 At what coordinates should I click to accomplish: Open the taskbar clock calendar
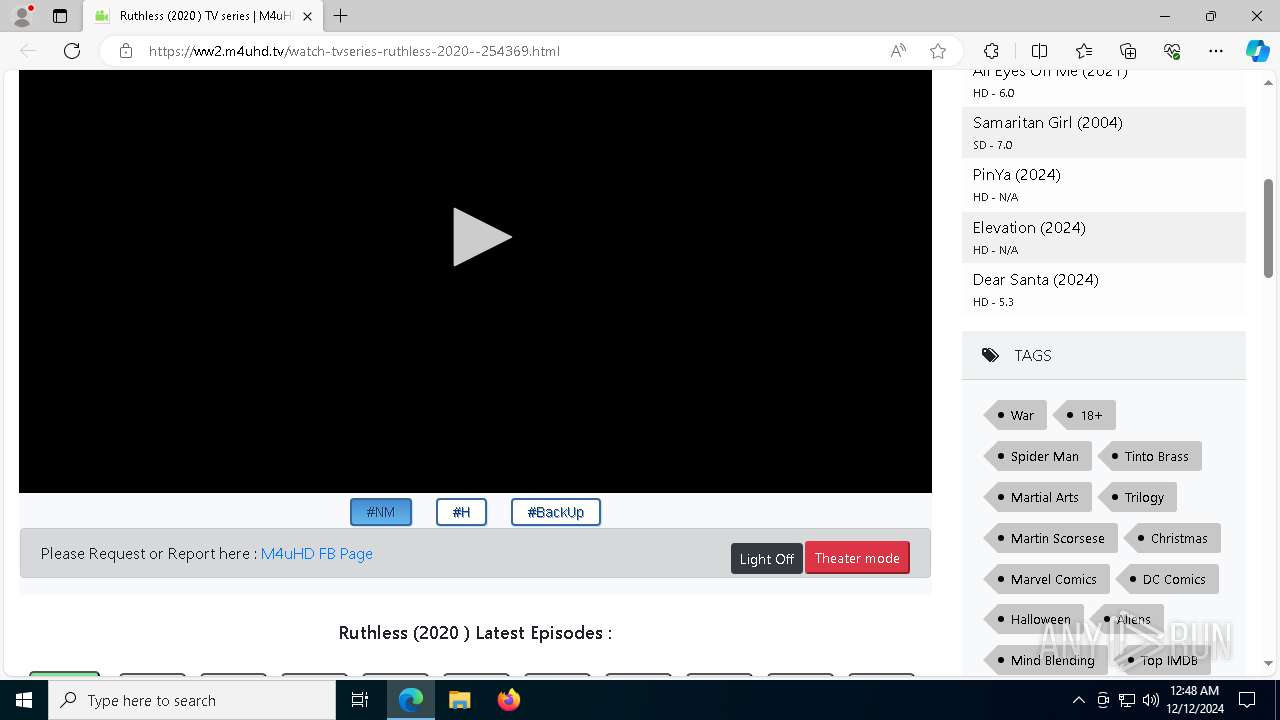click(x=1194, y=700)
